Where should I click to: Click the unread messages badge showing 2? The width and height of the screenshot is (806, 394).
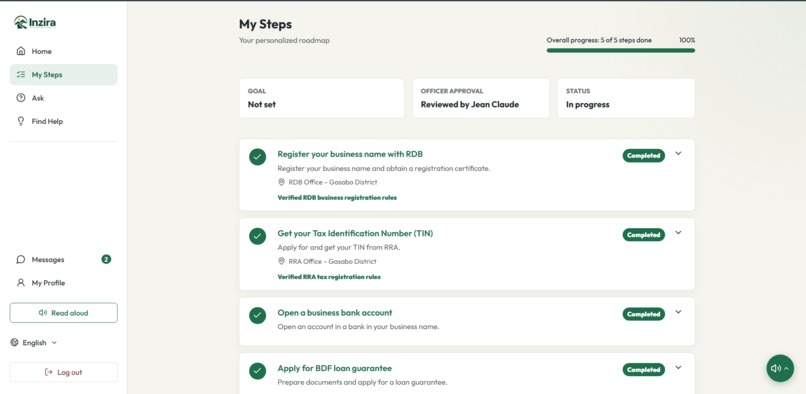coord(106,259)
